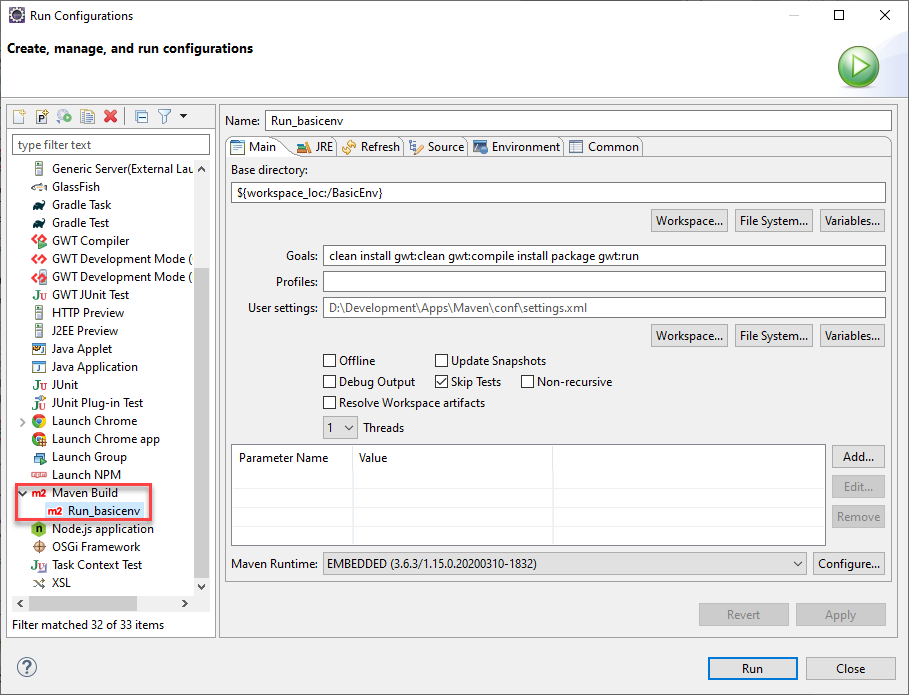Click the New prototype configuration icon
Image resolution: width=909 pixels, height=695 pixels.
pyautogui.click(x=42, y=117)
